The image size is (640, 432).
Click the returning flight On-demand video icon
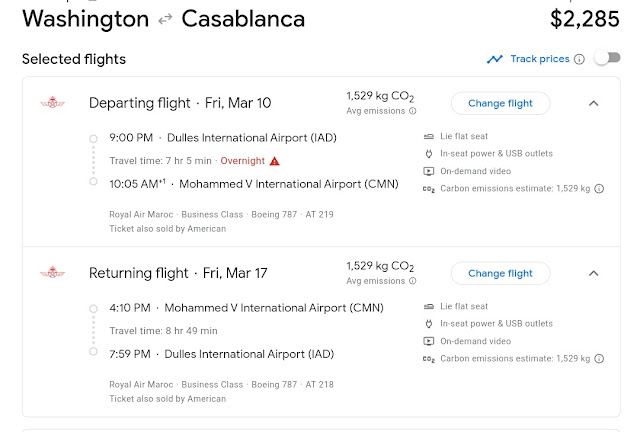point(429,341)
